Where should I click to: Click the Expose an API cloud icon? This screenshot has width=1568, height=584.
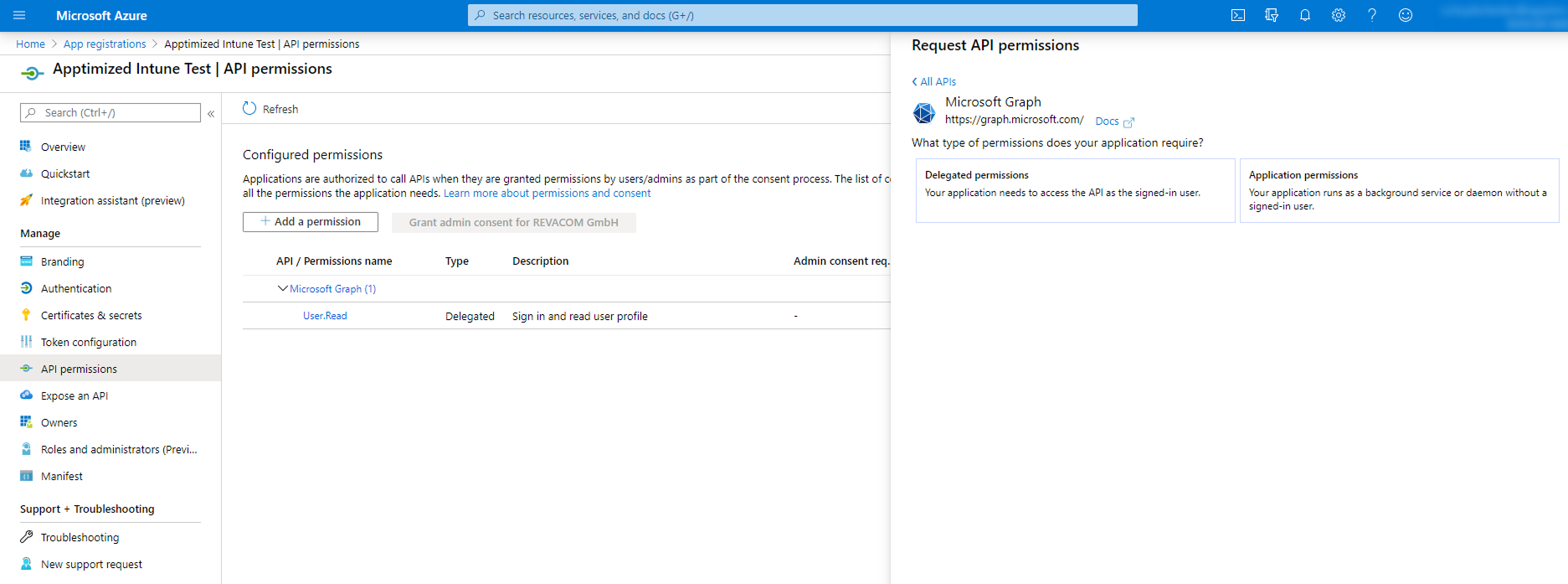26,395
